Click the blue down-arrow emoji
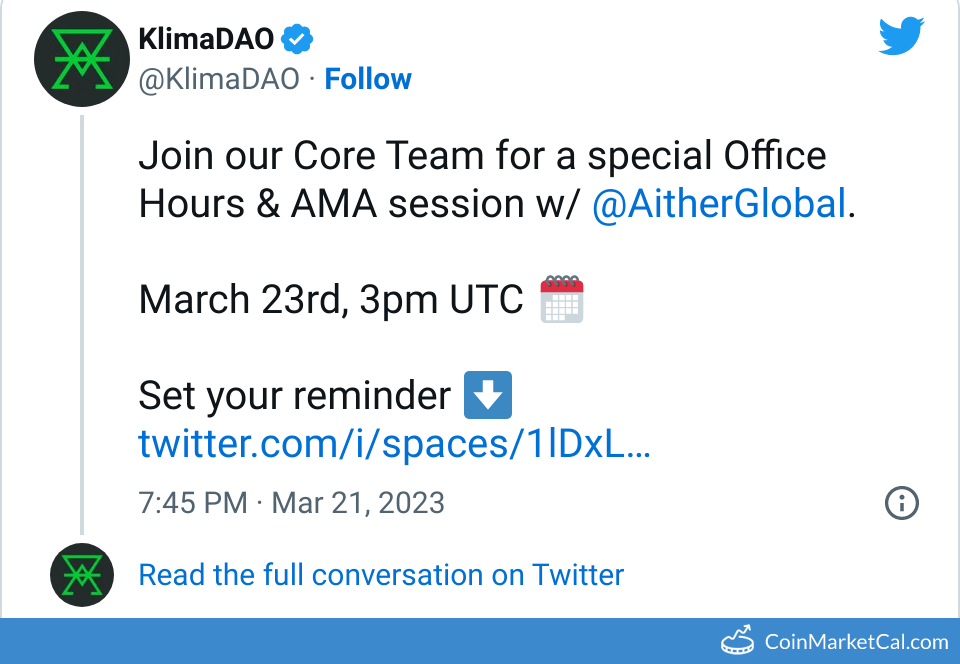This screenshot has width=960, height=664. click(489, 395)
